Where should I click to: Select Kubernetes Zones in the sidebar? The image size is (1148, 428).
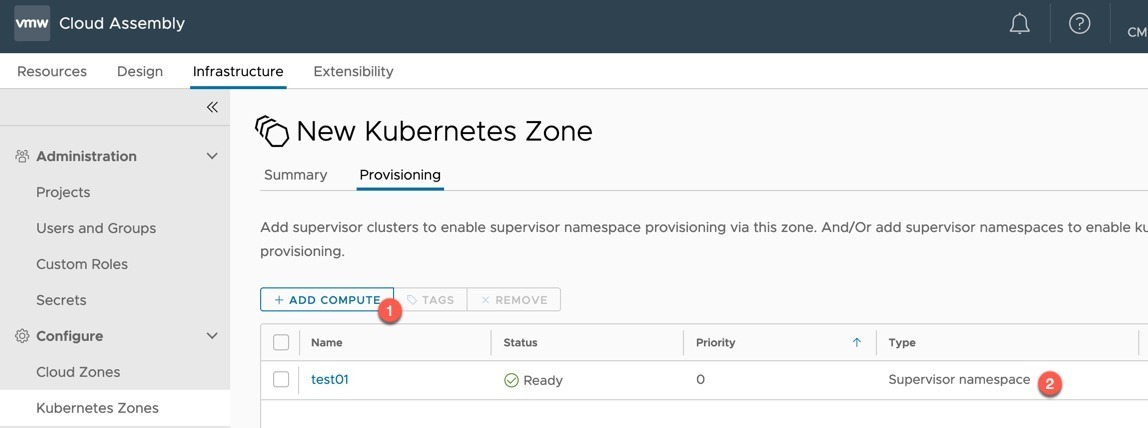click(x=97, y=408)
